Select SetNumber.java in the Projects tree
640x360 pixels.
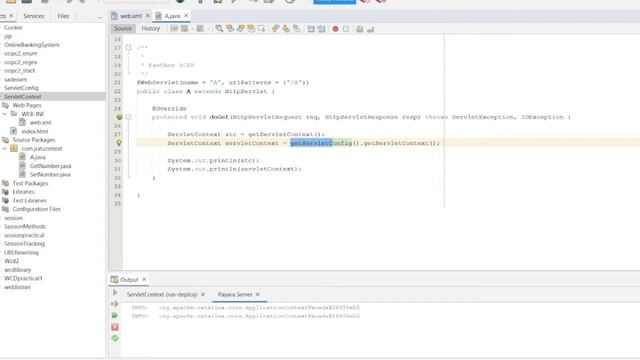pyautogui.click(x=50, y=174)
